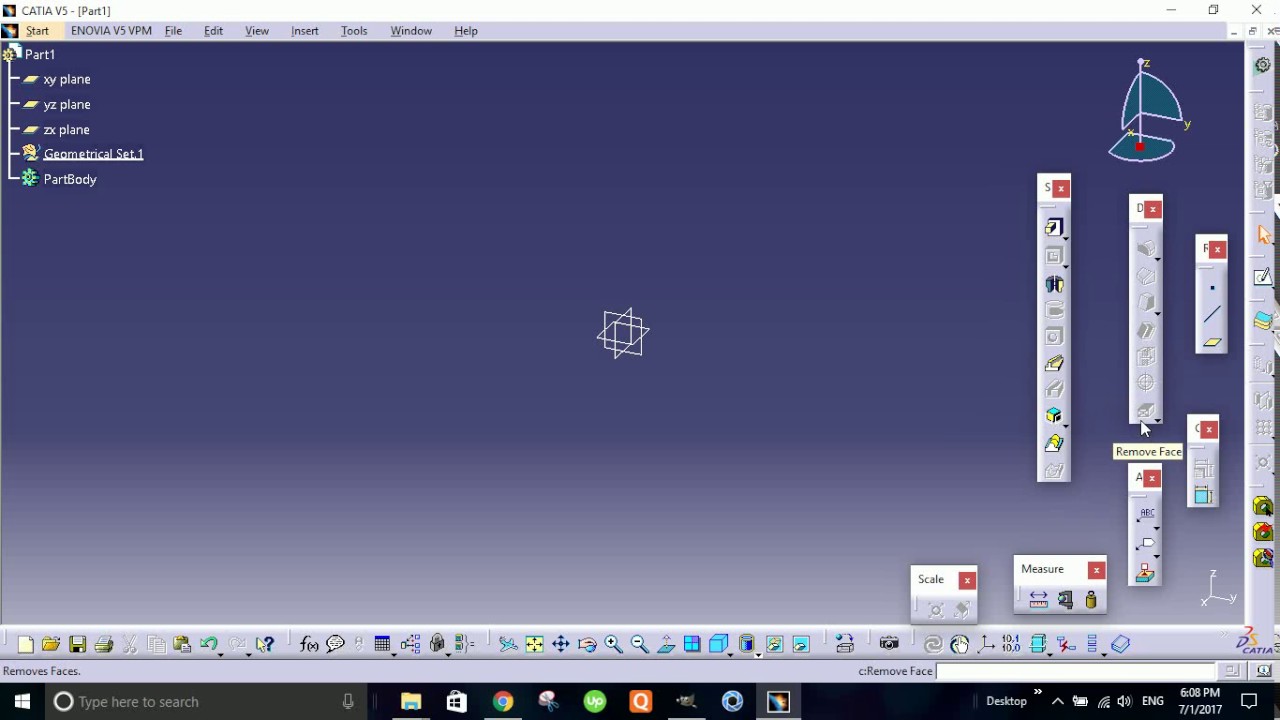Open the Start menu in the menu bar
Image resolution: width=1280 pixels, height=720 pixels.
37,31
